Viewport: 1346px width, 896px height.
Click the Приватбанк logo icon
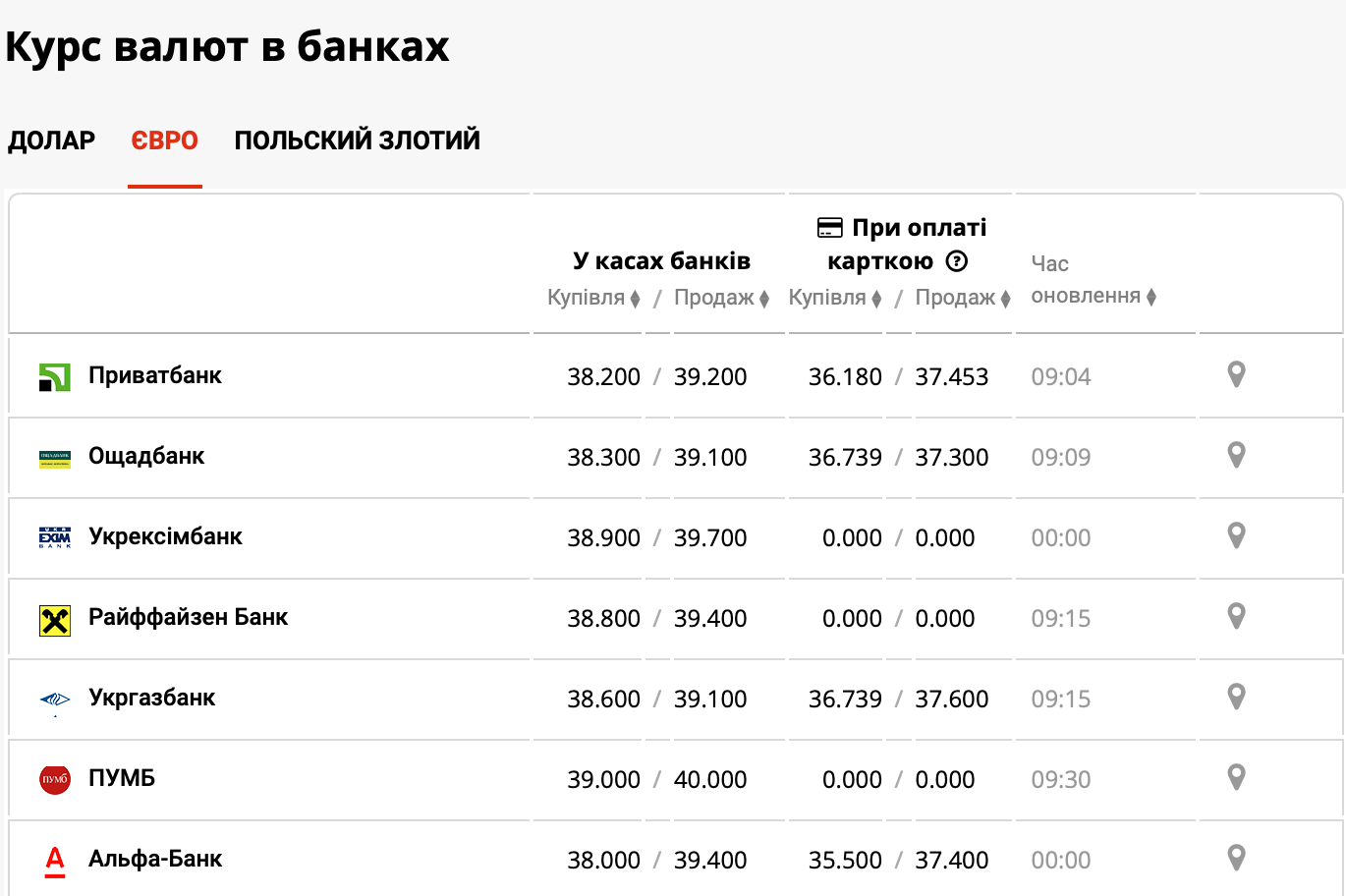[55, 376]
